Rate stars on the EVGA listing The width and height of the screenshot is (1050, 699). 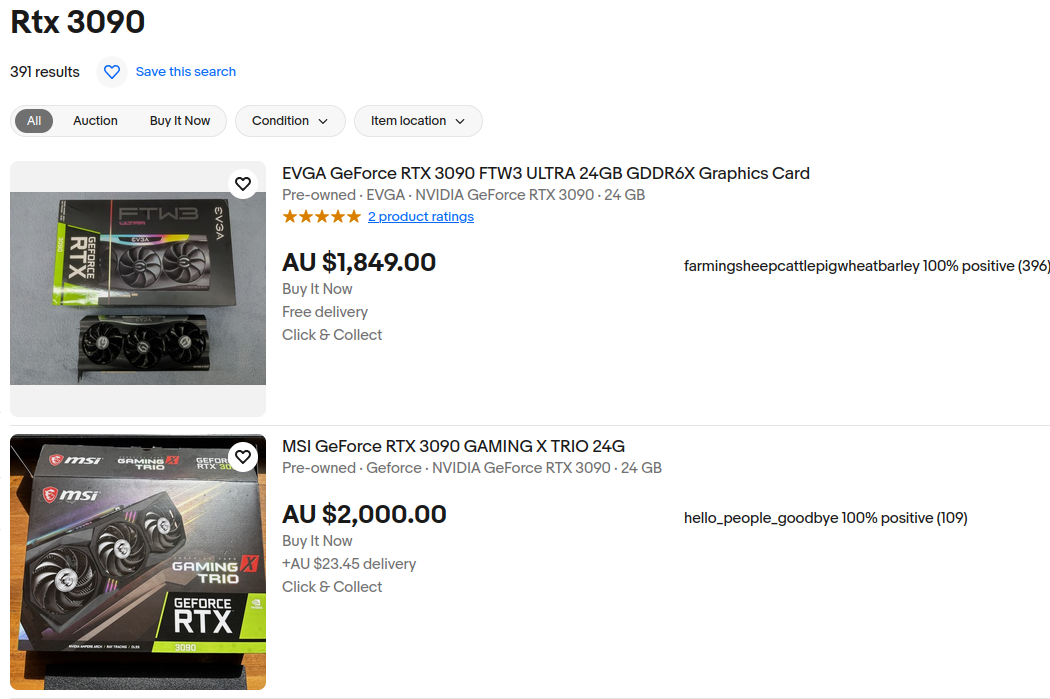click(321, 216)
